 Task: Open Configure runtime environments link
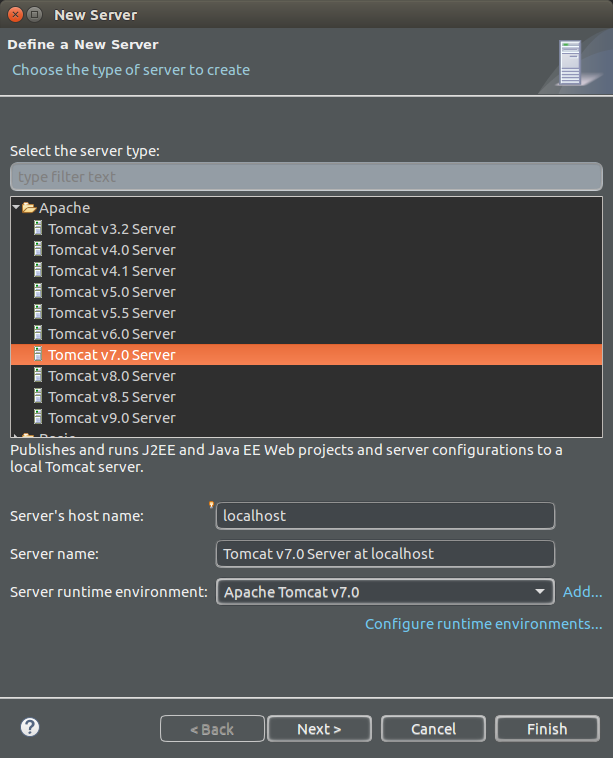click(x=483, y=624)
